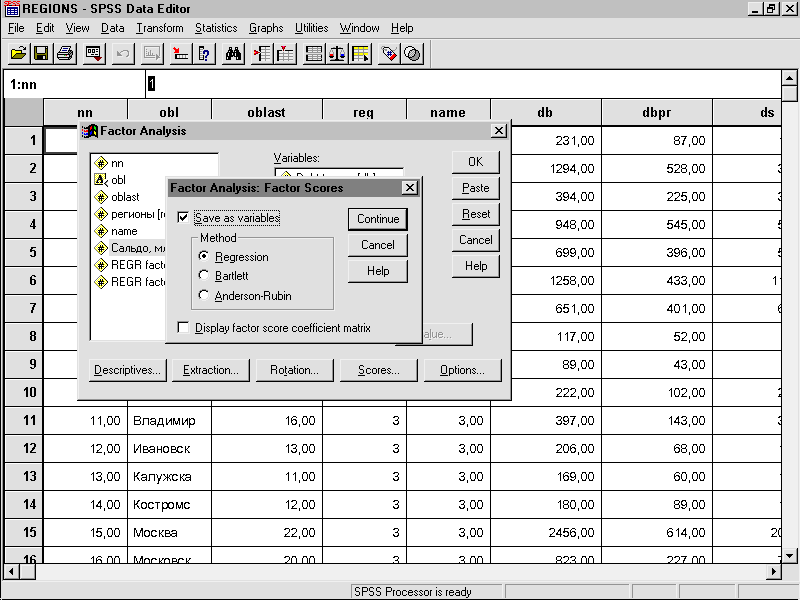Image resolution: width=800 pixels, height=600 pixels.
Task: Enable Display factor score coefficient matrix
Action: pos(183,328)
